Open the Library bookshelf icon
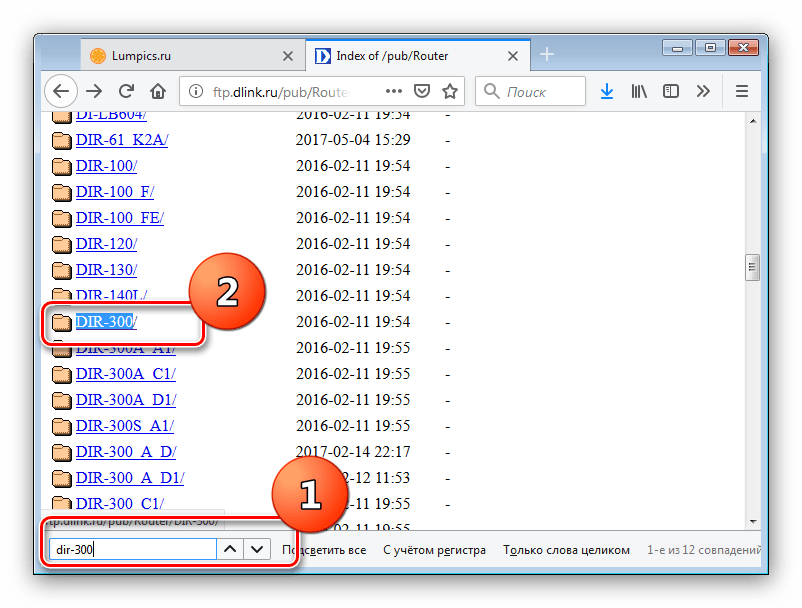This screenshot has height=608, width=802. (x=639, y=91)
